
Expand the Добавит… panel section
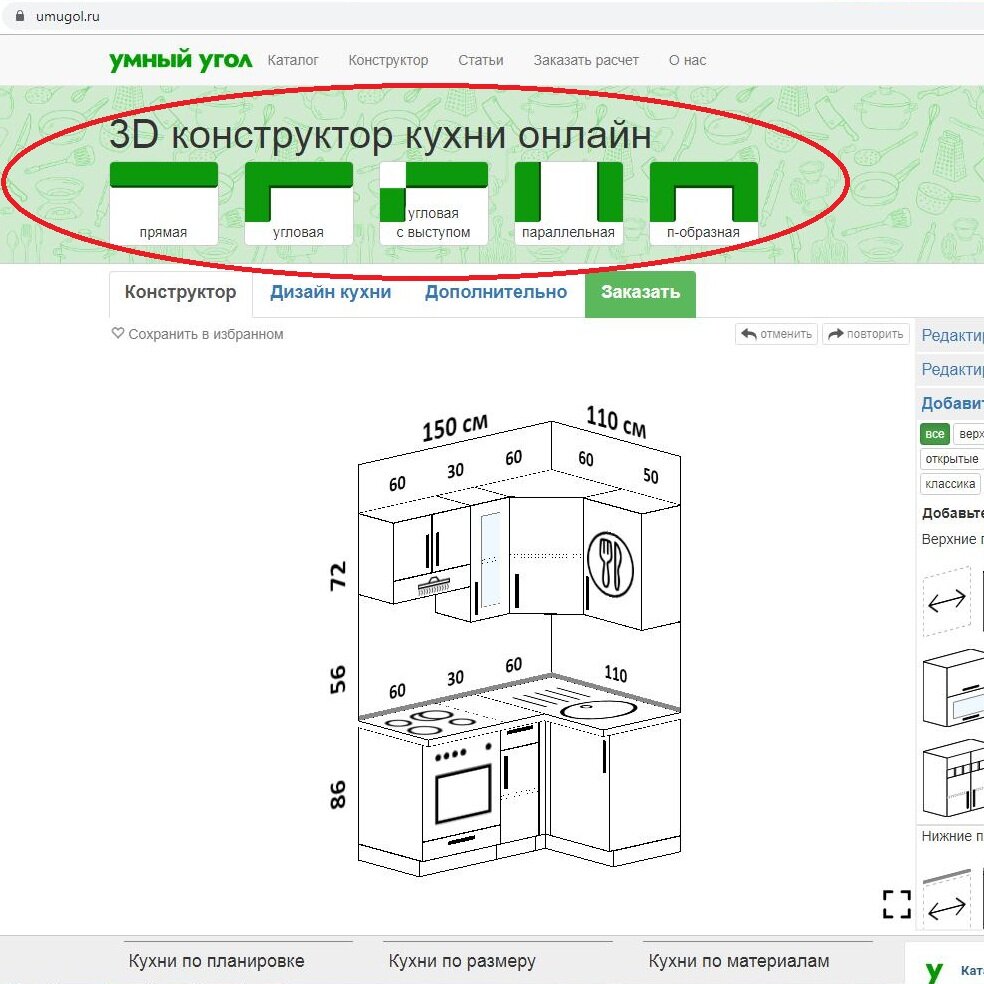(x=950, y=404)
